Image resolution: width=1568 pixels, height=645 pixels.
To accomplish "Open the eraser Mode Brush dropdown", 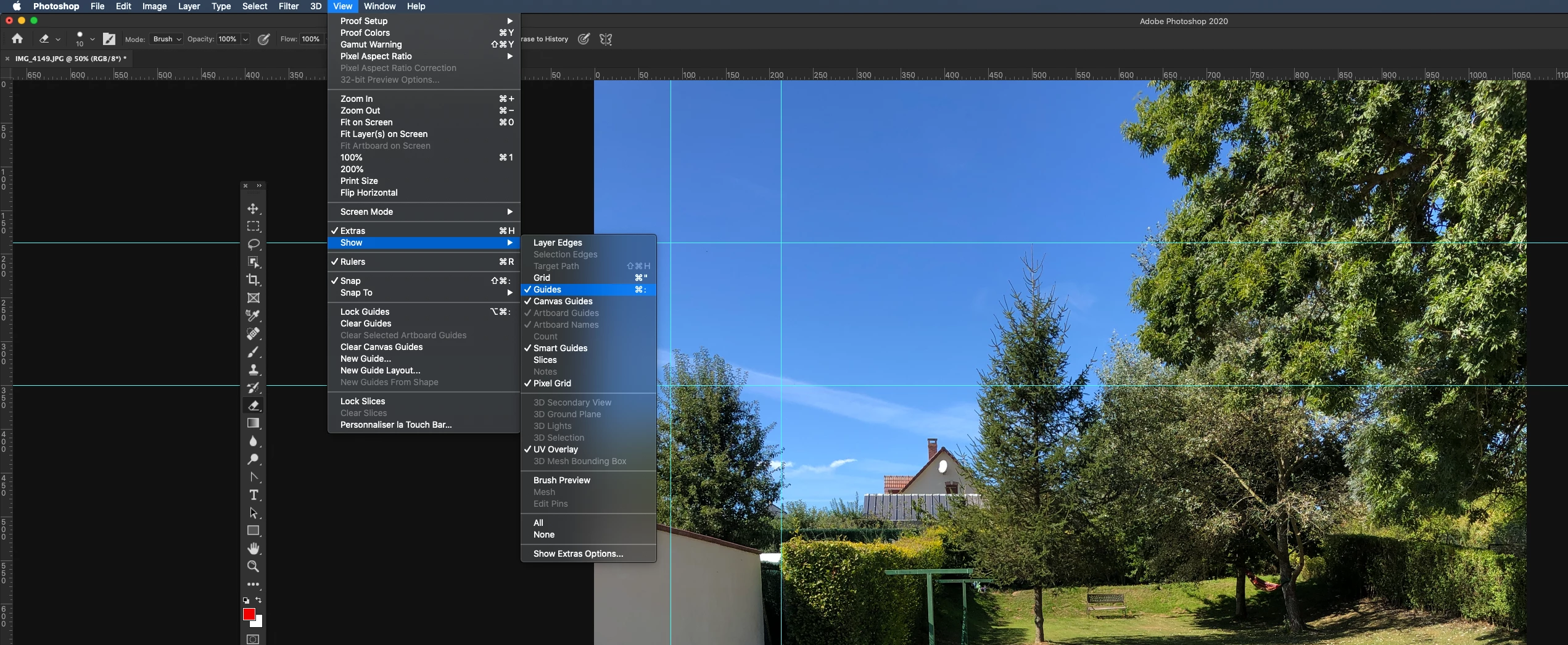I will (x=167, y=39).
